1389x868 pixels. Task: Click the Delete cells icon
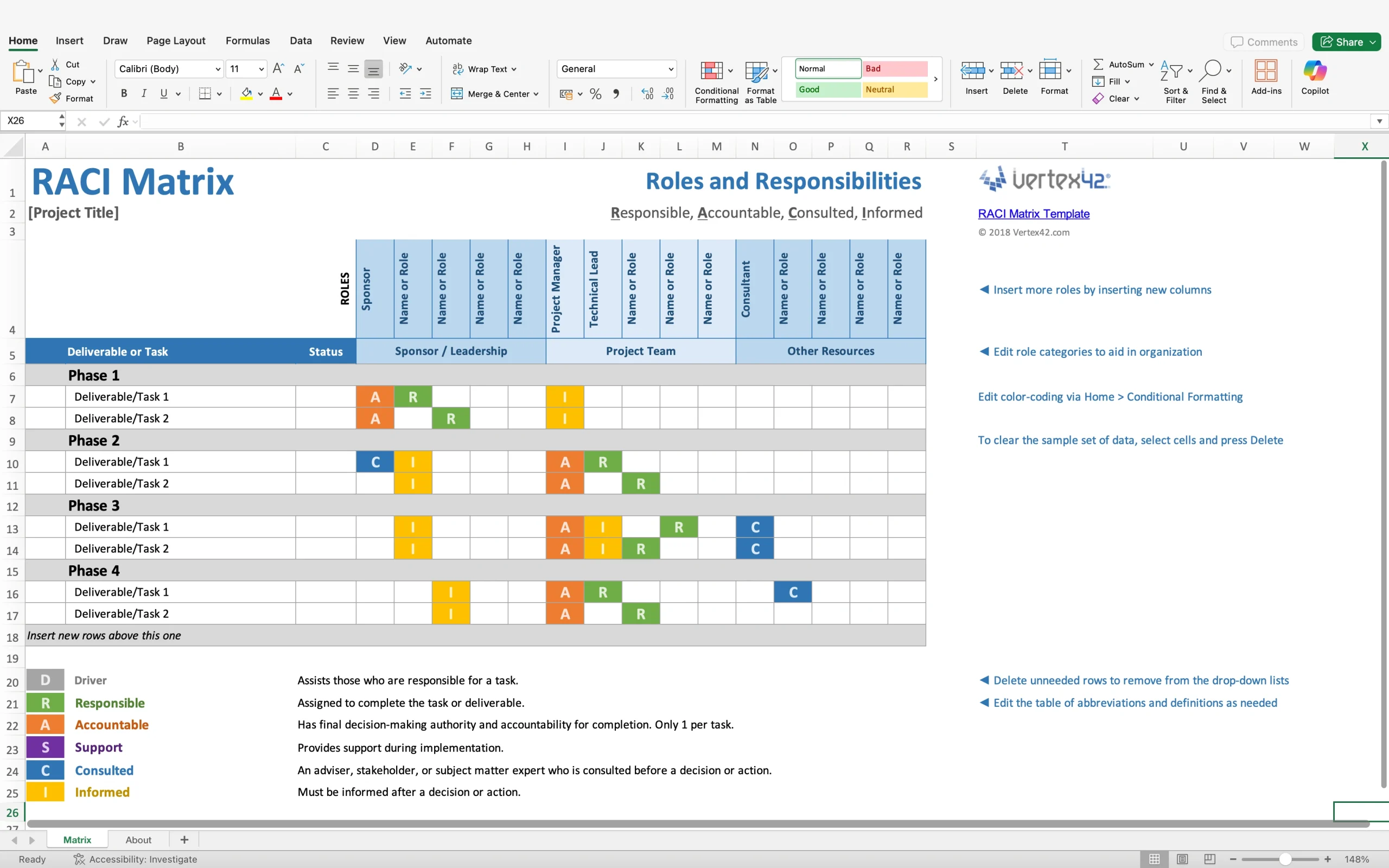tap(1011, 71)
